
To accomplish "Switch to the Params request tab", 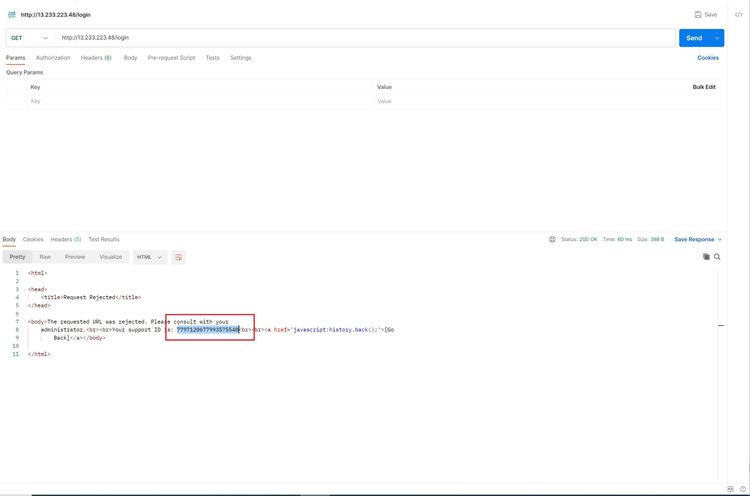I will click(16, 58).
